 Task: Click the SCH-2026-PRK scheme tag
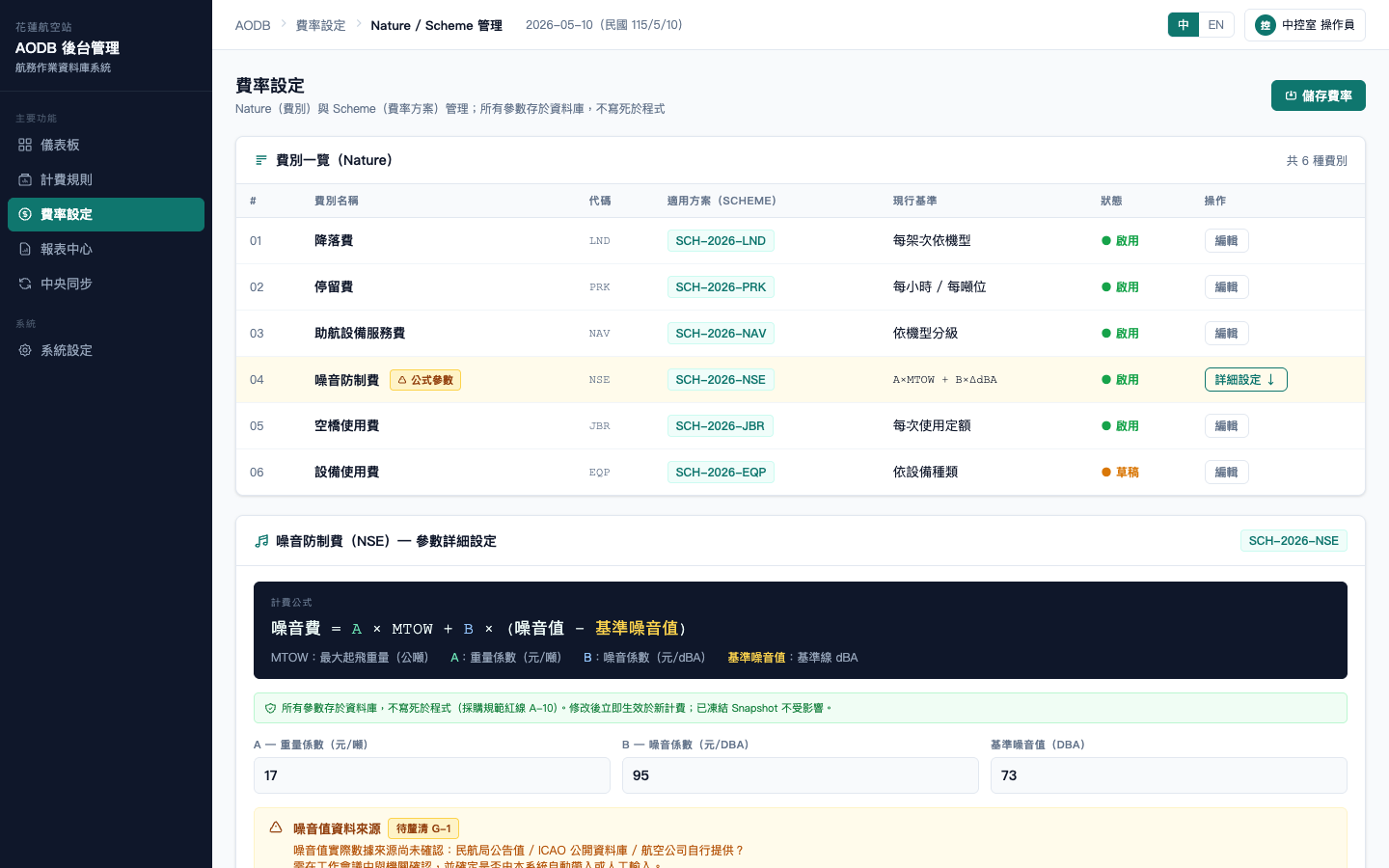click(x=721, y=287)
